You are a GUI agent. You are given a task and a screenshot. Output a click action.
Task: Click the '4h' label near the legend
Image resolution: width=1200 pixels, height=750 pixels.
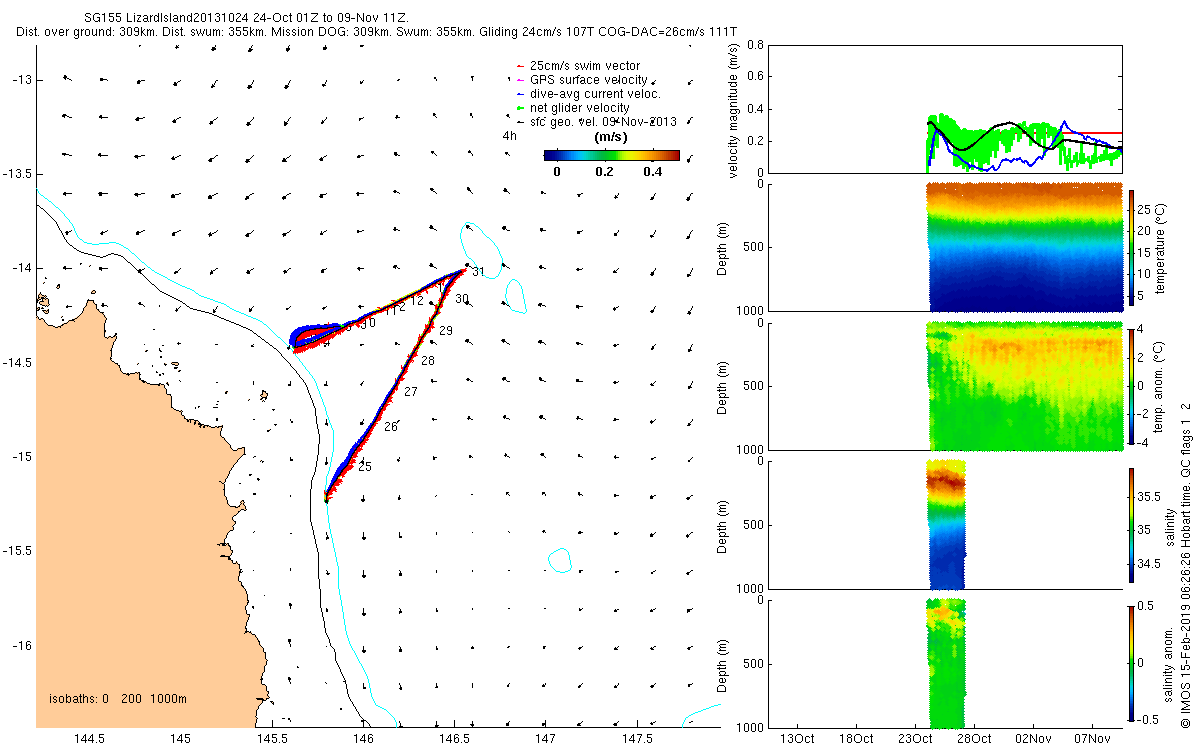click(x=510, y=135)
